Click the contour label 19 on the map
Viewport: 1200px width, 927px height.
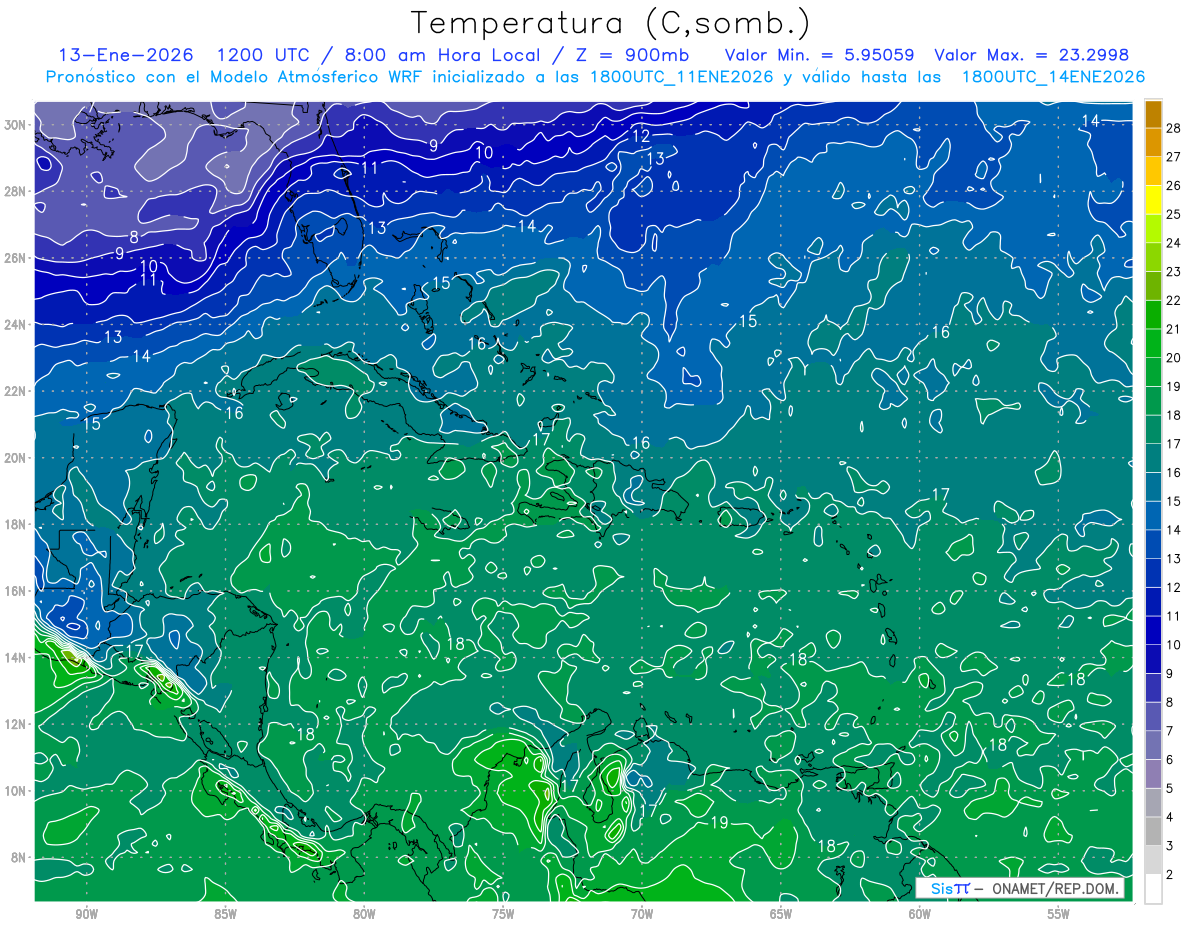coord(718,823)
